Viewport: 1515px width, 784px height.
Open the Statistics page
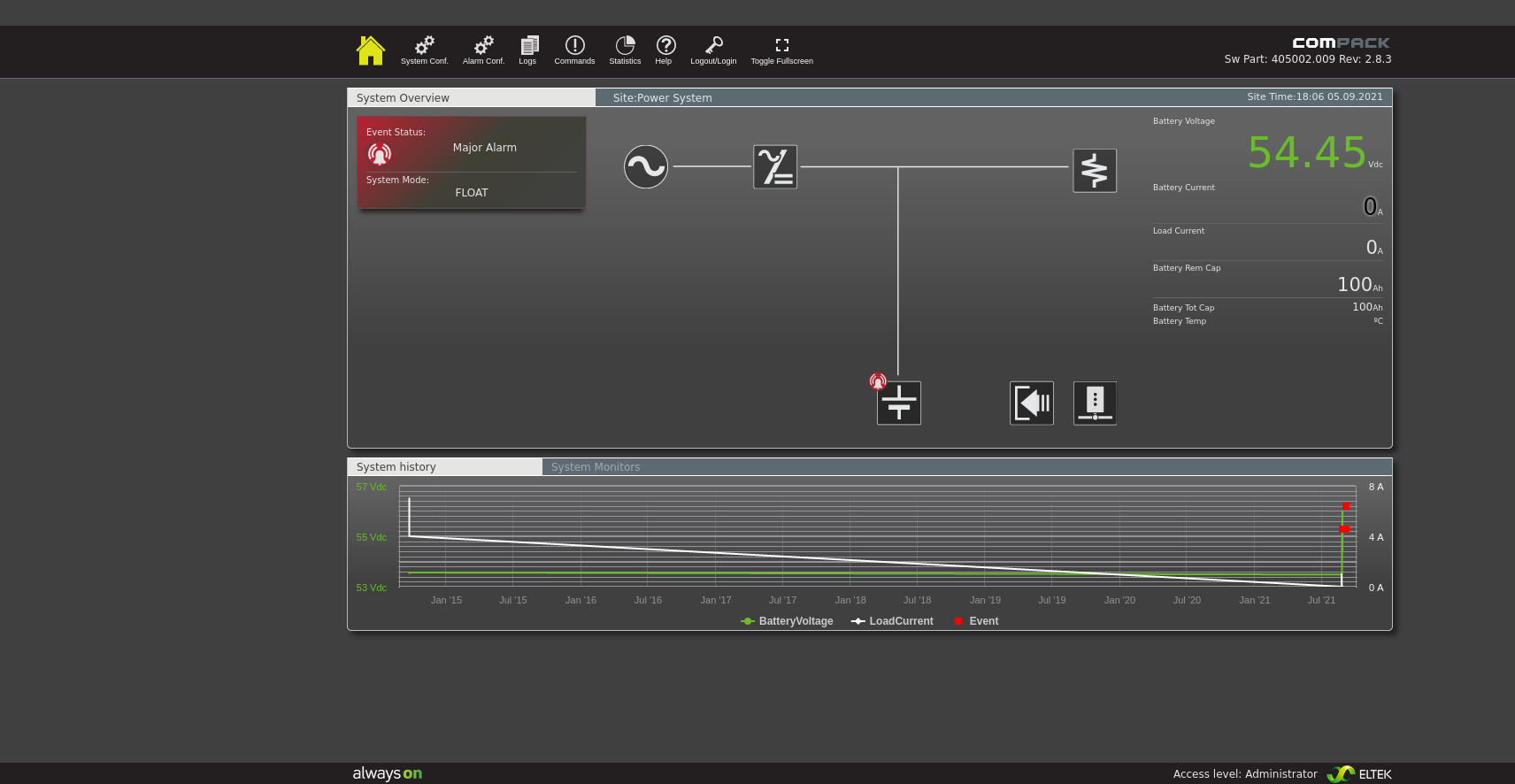coord(625,50)
